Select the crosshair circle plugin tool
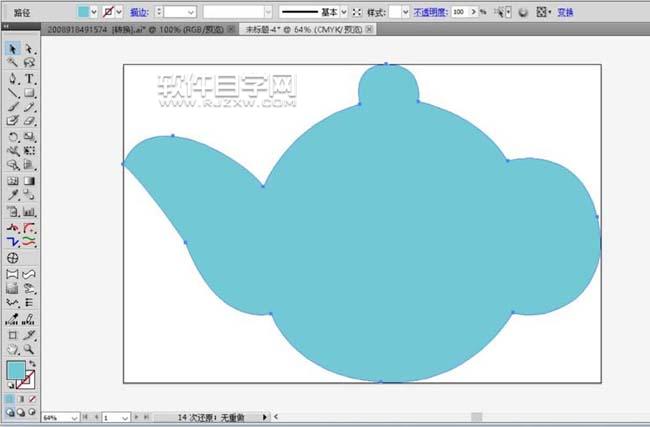The height and width of the screenshot is (427, 650). click(x=12, y=258)
